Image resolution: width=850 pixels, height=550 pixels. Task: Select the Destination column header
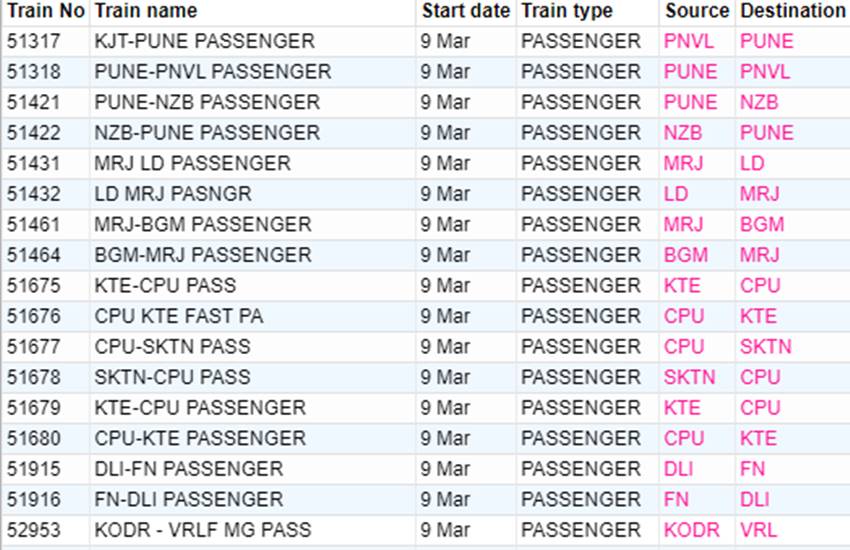792,11
